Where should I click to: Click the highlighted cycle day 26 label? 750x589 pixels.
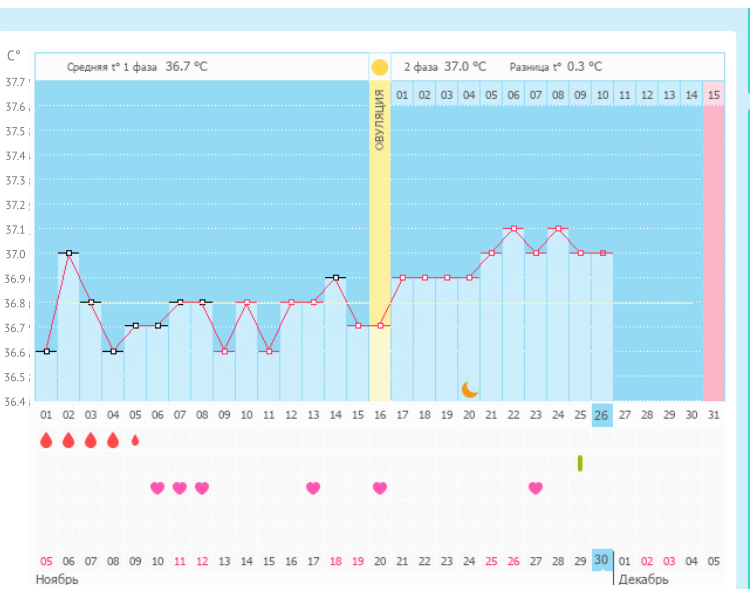pyautogui.click(x=602, y=415)
